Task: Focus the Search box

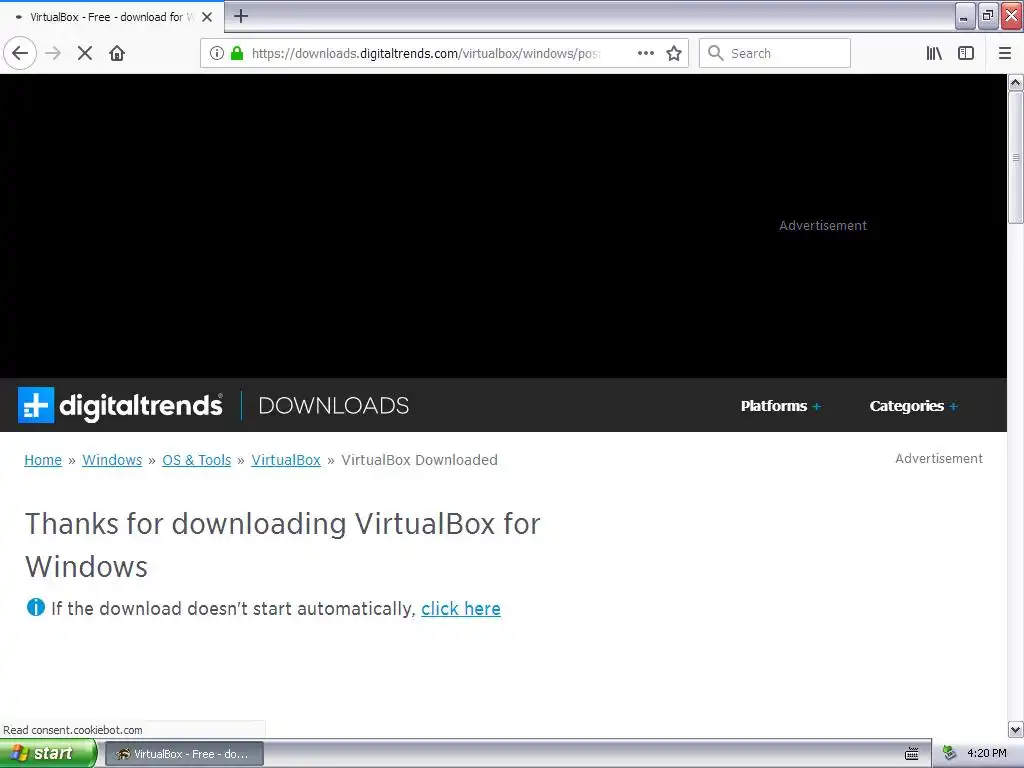Action: 775,53
